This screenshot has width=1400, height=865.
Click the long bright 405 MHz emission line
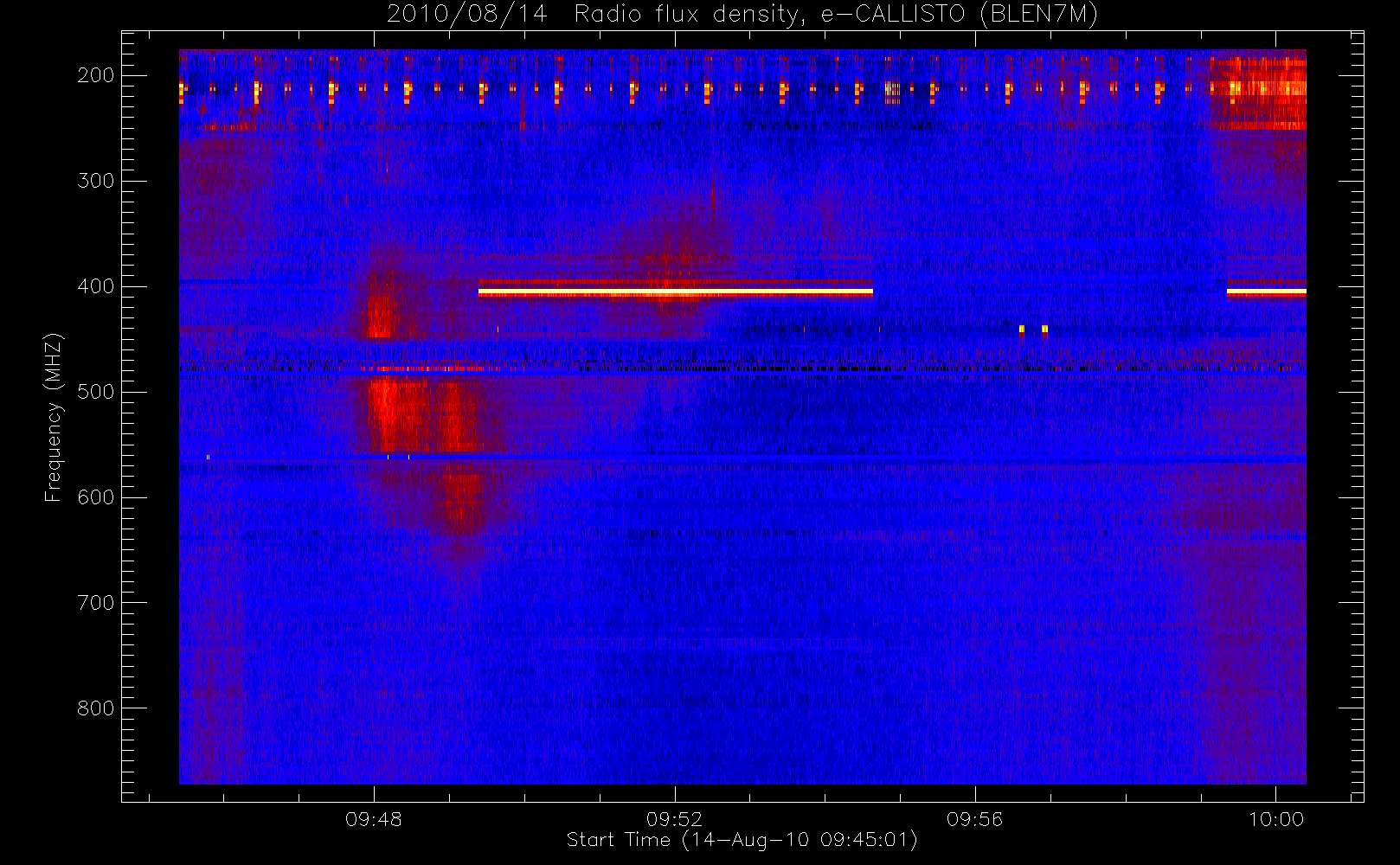point(676,292)
